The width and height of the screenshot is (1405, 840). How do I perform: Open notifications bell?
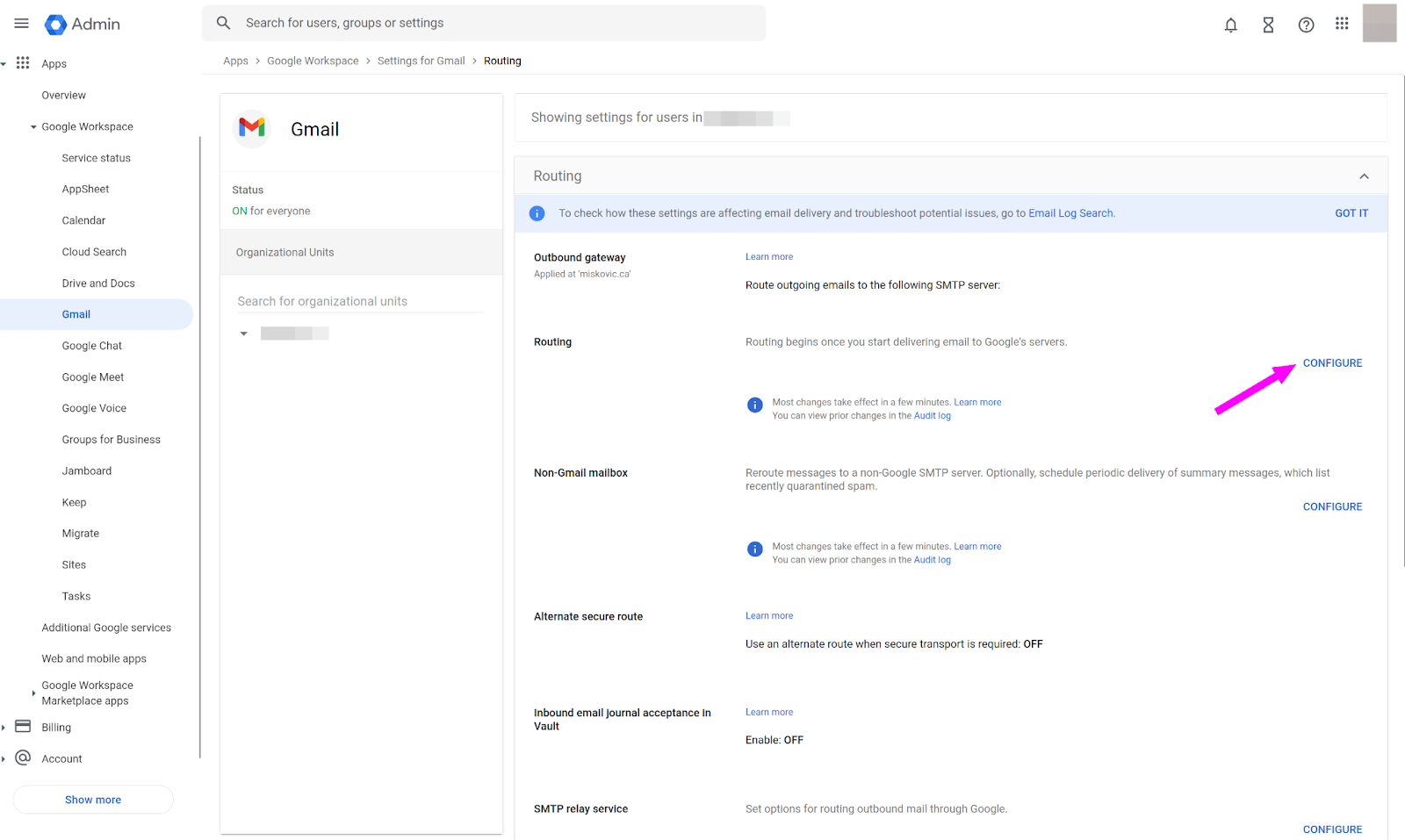click(1230, 25)
